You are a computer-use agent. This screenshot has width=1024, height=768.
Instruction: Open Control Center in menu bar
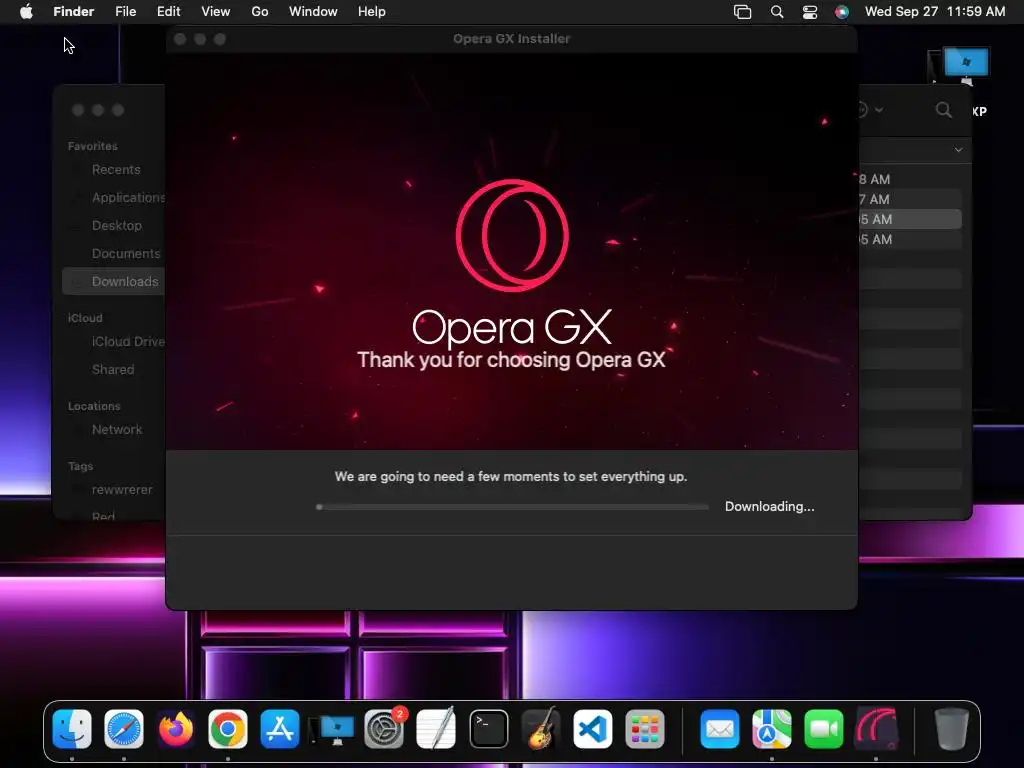coord(810,12)
